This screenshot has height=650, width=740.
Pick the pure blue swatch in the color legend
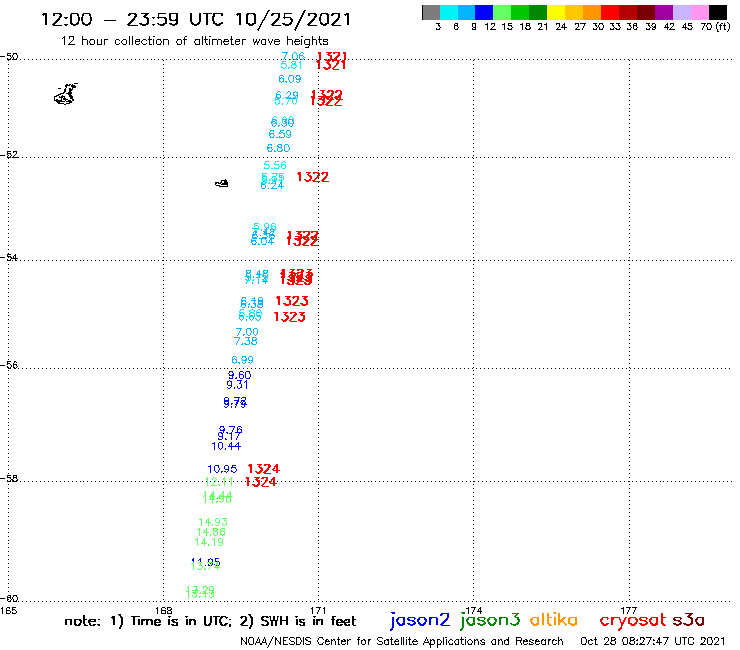pos(484,12)
